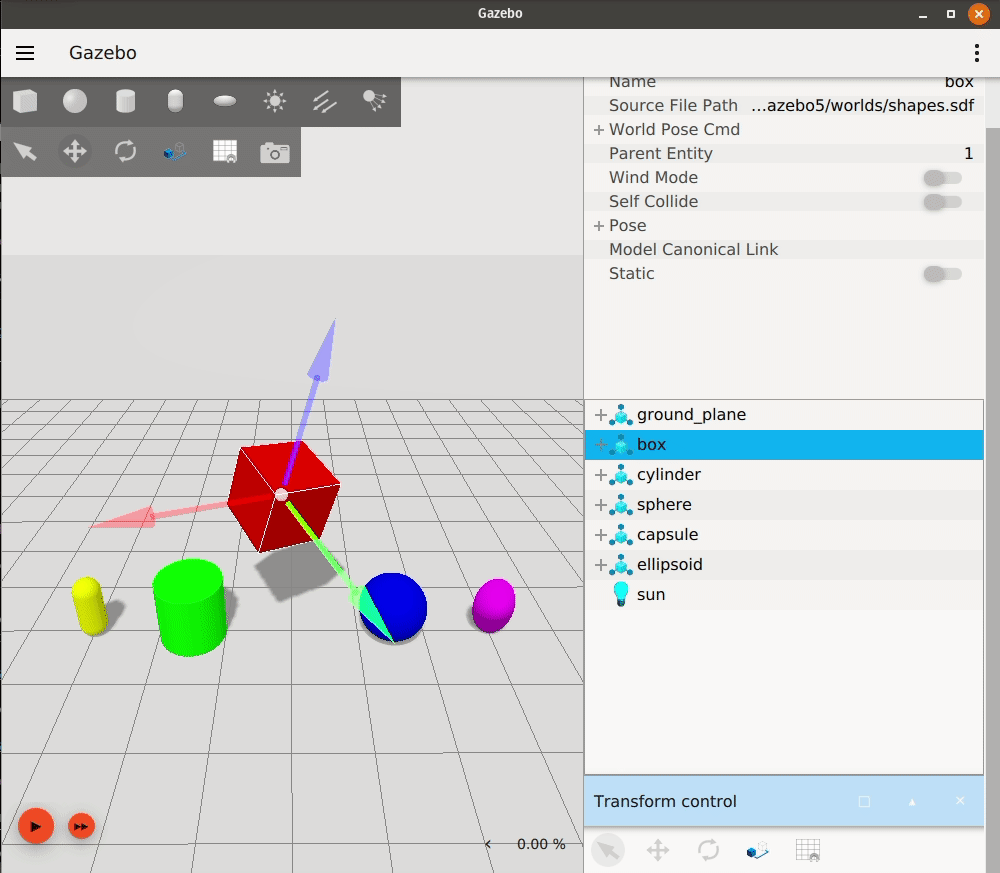Insert a capsule shape from the toolbar

click(x=175, y=101)
